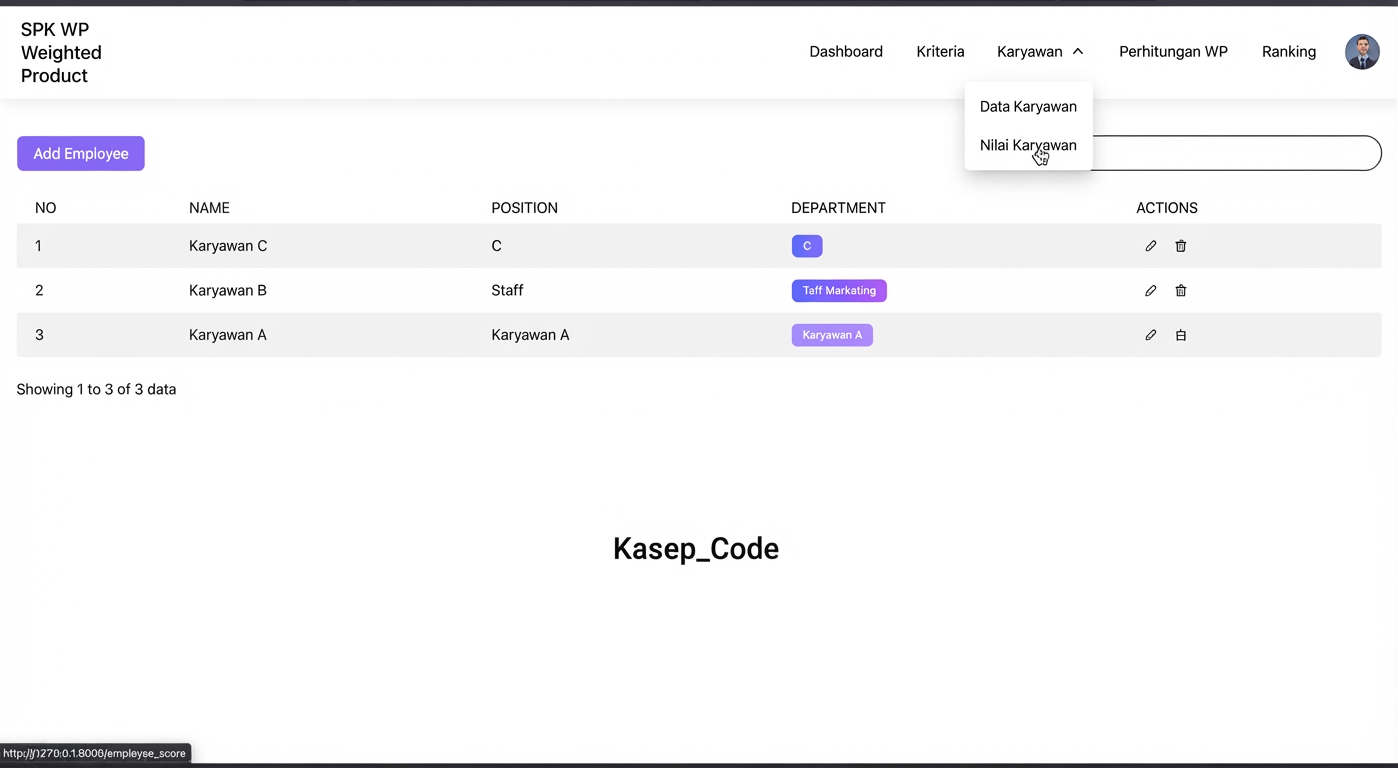Collapse the Karyawan dropdown chevron
Viewport: 1398px width, 768px height.
click(x=1078, y=52)
